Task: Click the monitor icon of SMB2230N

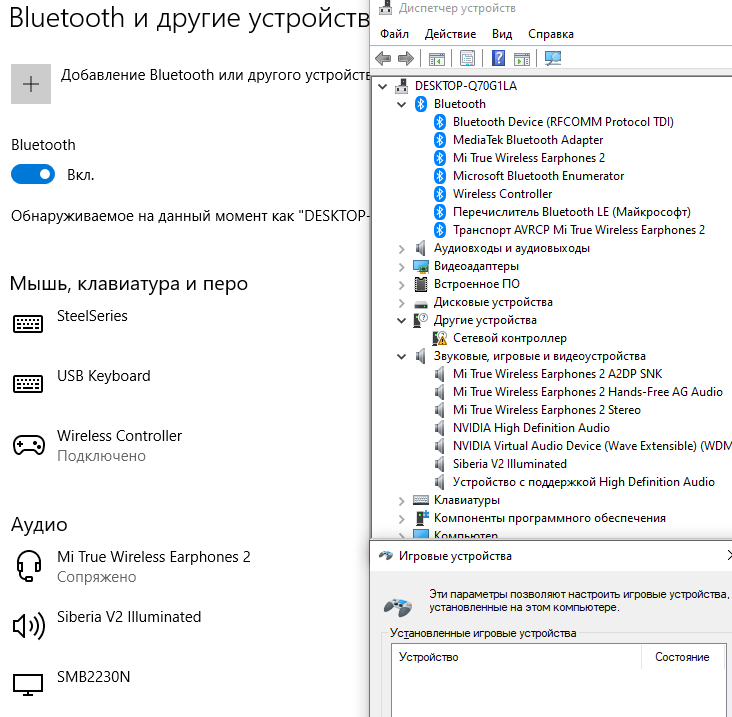Action: tap(28, 685)
